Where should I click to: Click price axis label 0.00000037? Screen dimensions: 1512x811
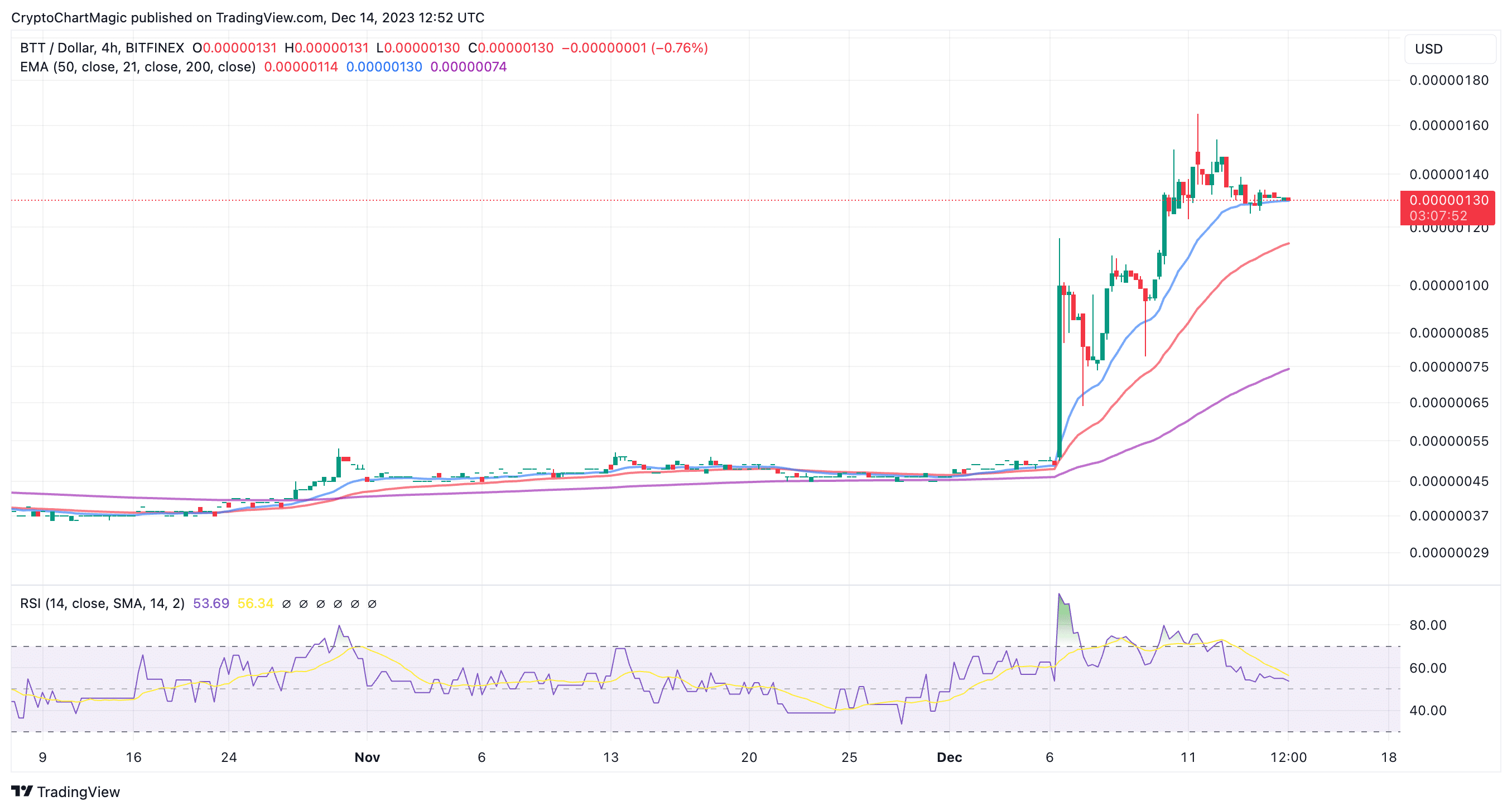coord(1448,516)
